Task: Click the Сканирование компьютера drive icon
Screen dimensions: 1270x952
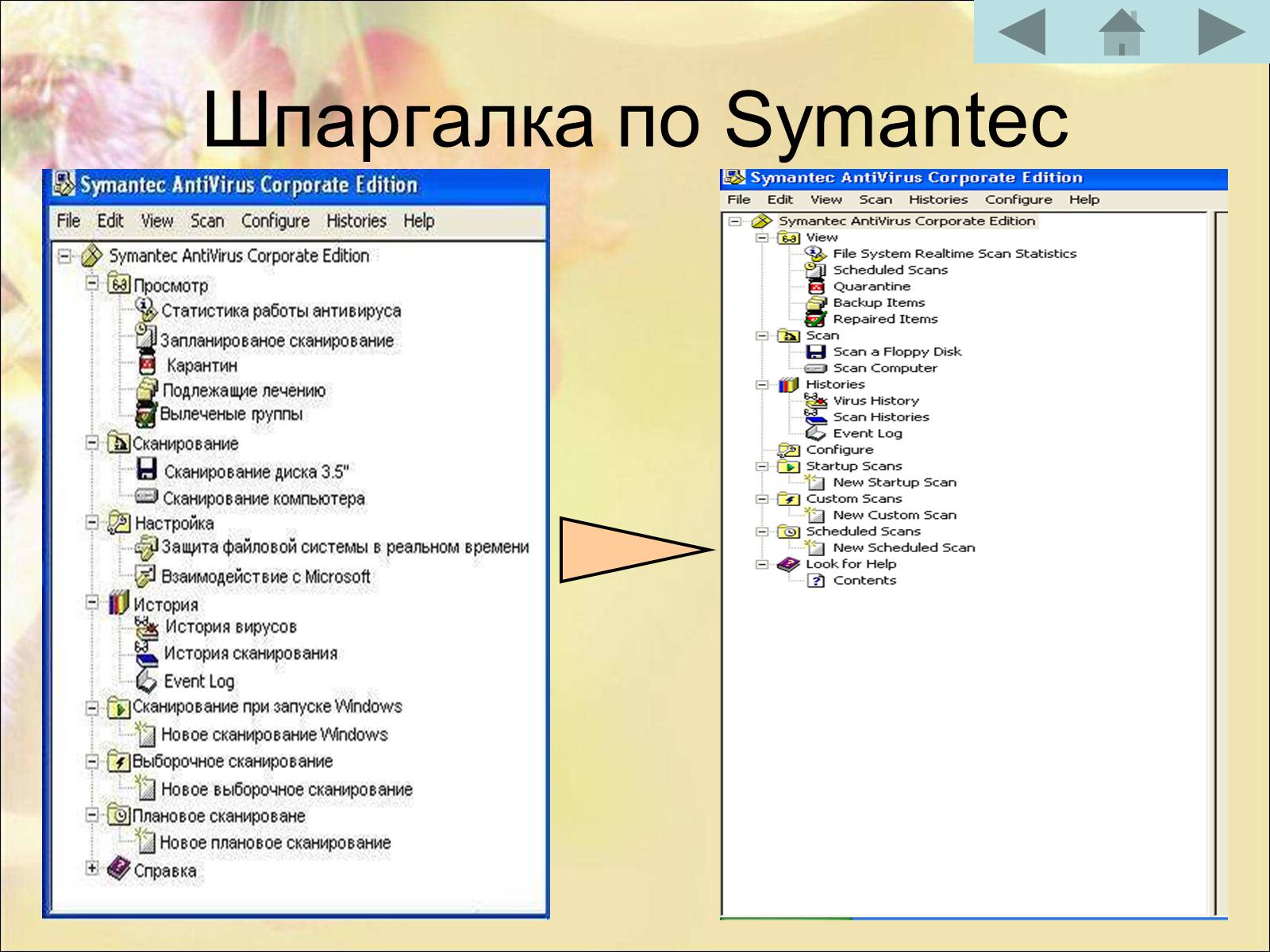Action: pos(147,497)
